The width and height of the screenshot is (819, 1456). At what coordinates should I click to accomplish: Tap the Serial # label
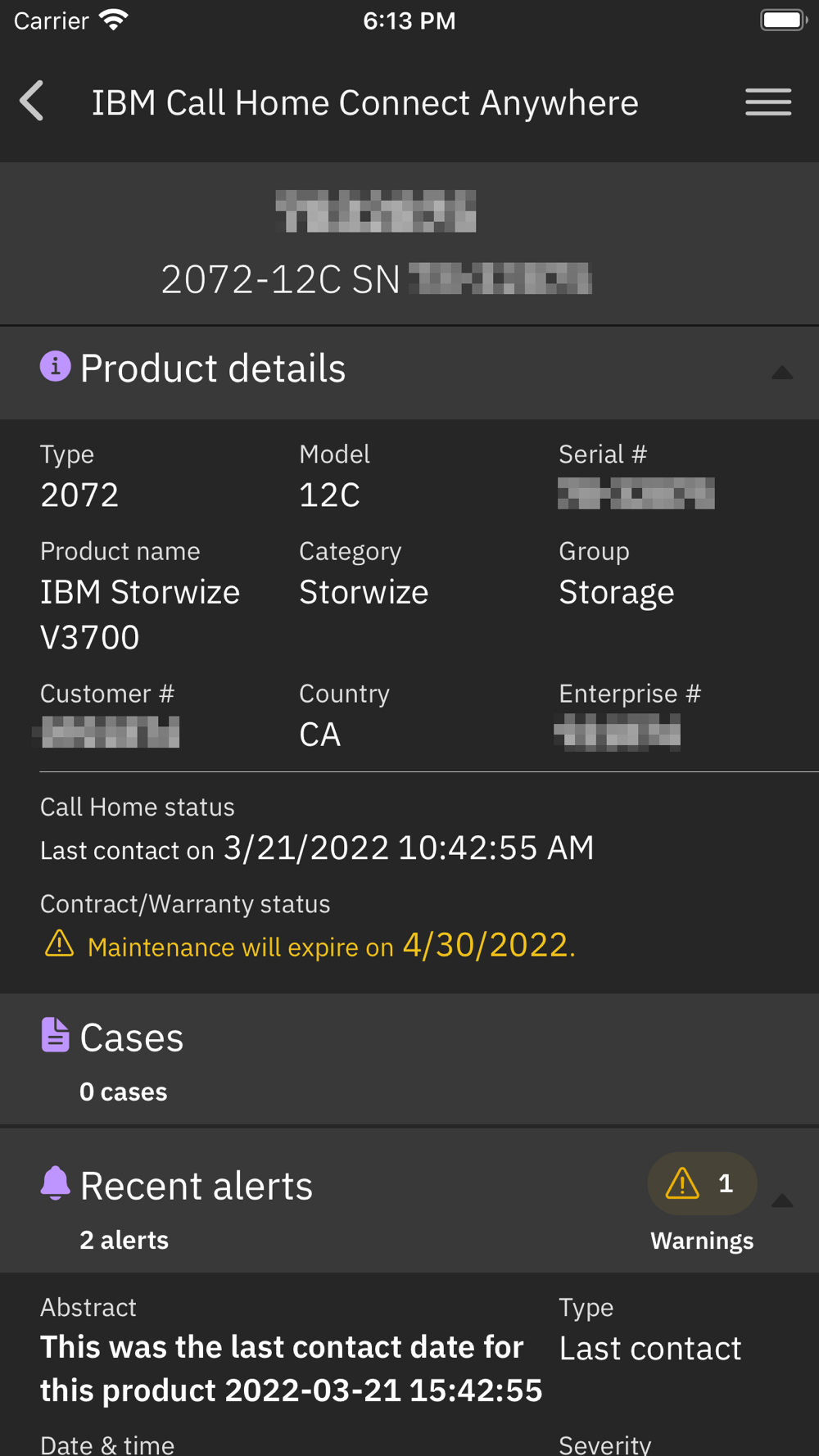pyautogui.click(x=603, y=454)
